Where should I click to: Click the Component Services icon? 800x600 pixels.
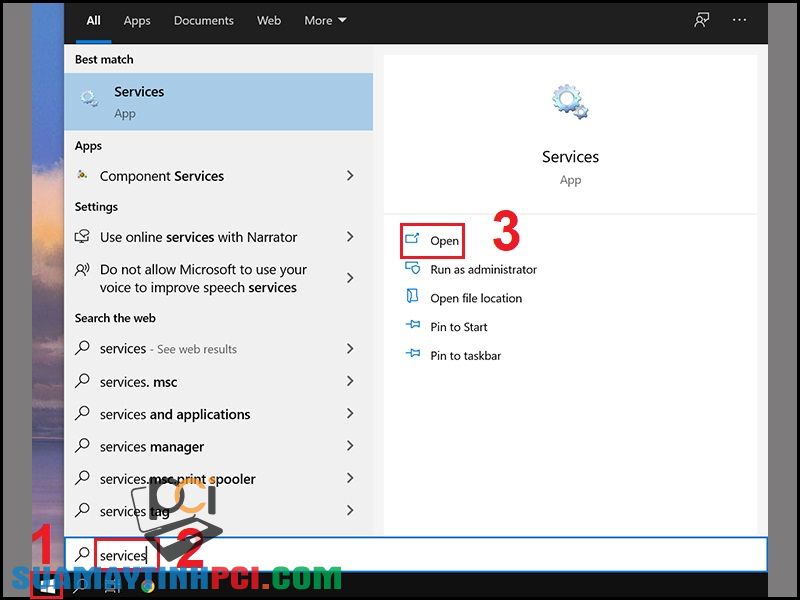82,175
